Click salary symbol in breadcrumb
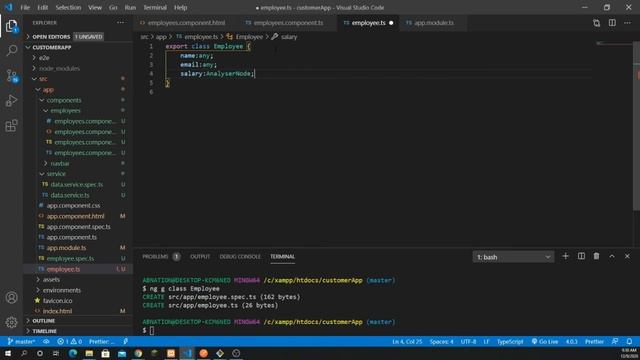 pyautogui.click(x=289, y=37)
